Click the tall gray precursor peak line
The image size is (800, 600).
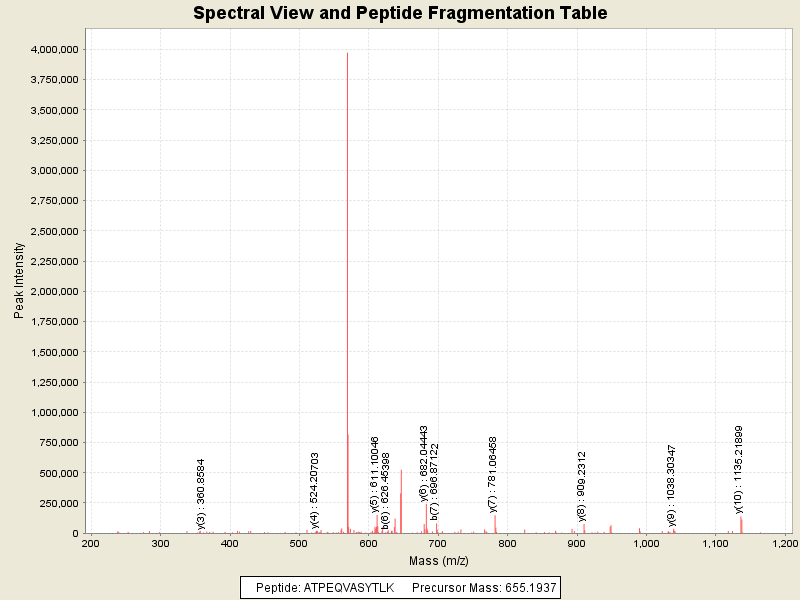pos(347,250)
